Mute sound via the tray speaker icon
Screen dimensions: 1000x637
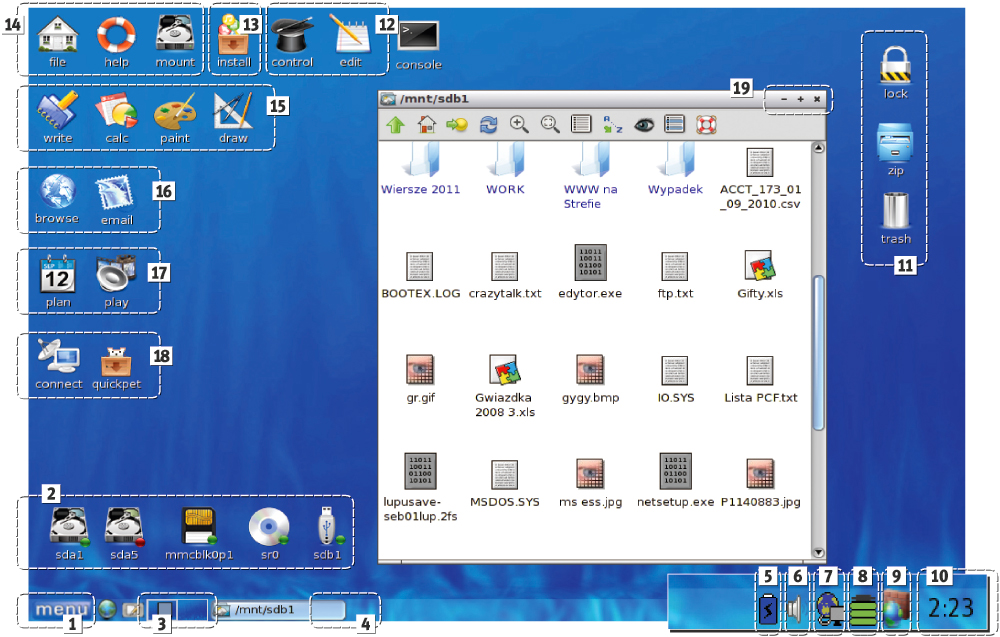(x=796, y=605)
